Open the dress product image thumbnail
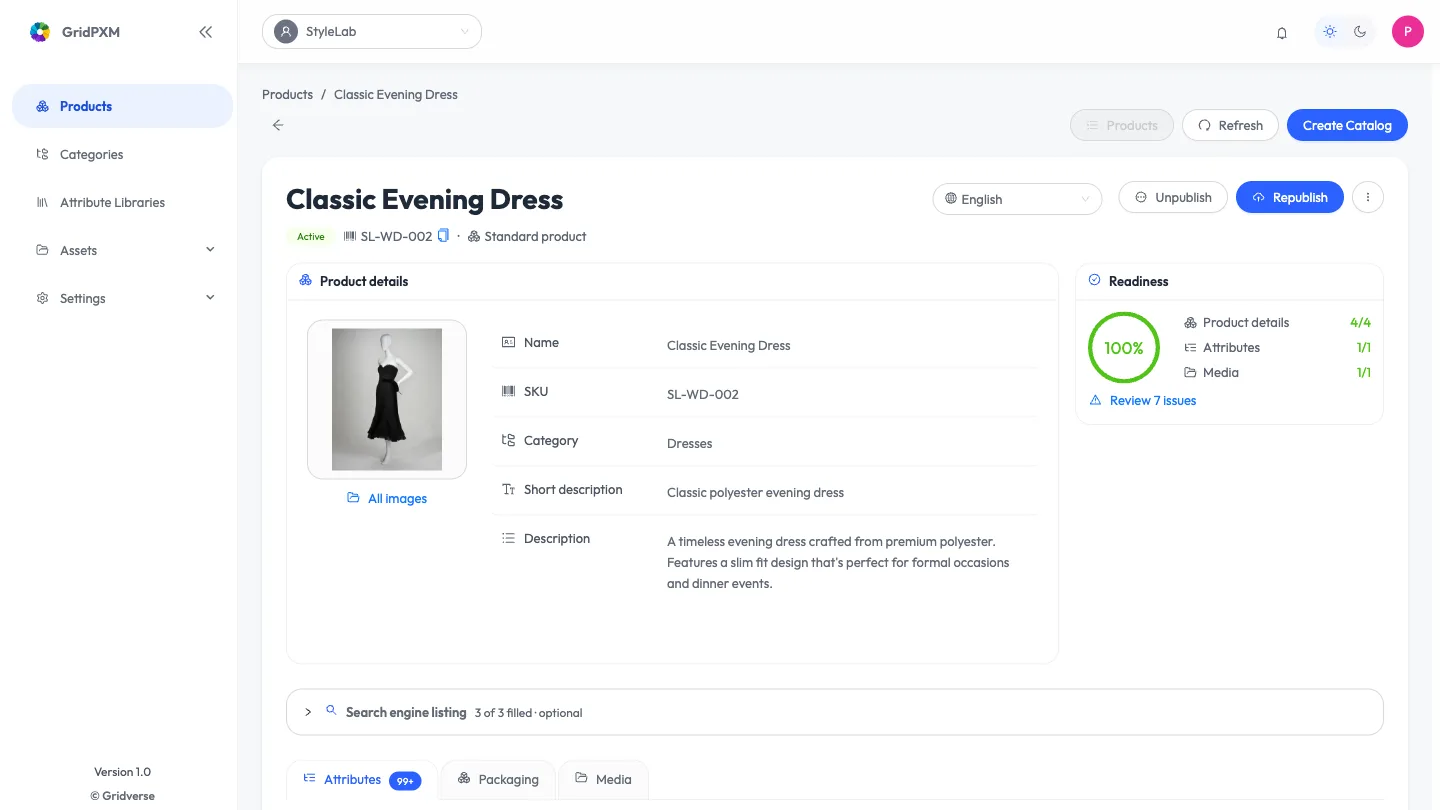This screenshot has width=1440, height=810. coord(387,399)
